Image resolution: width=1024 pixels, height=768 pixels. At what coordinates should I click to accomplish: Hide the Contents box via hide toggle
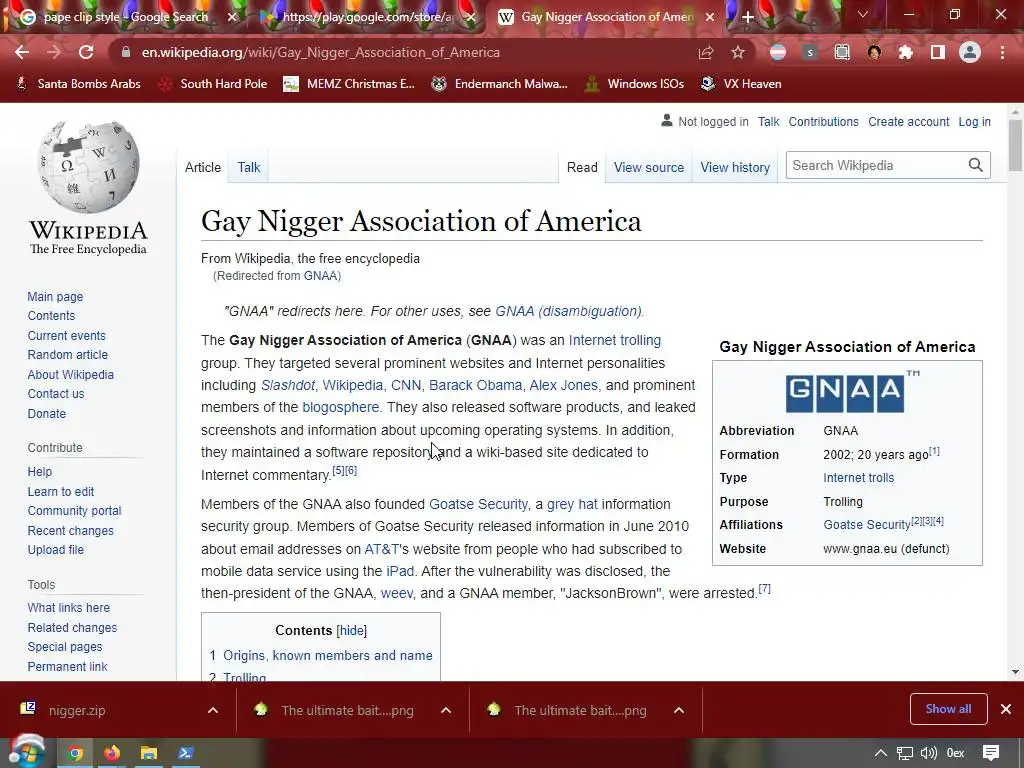click(351, 630)
